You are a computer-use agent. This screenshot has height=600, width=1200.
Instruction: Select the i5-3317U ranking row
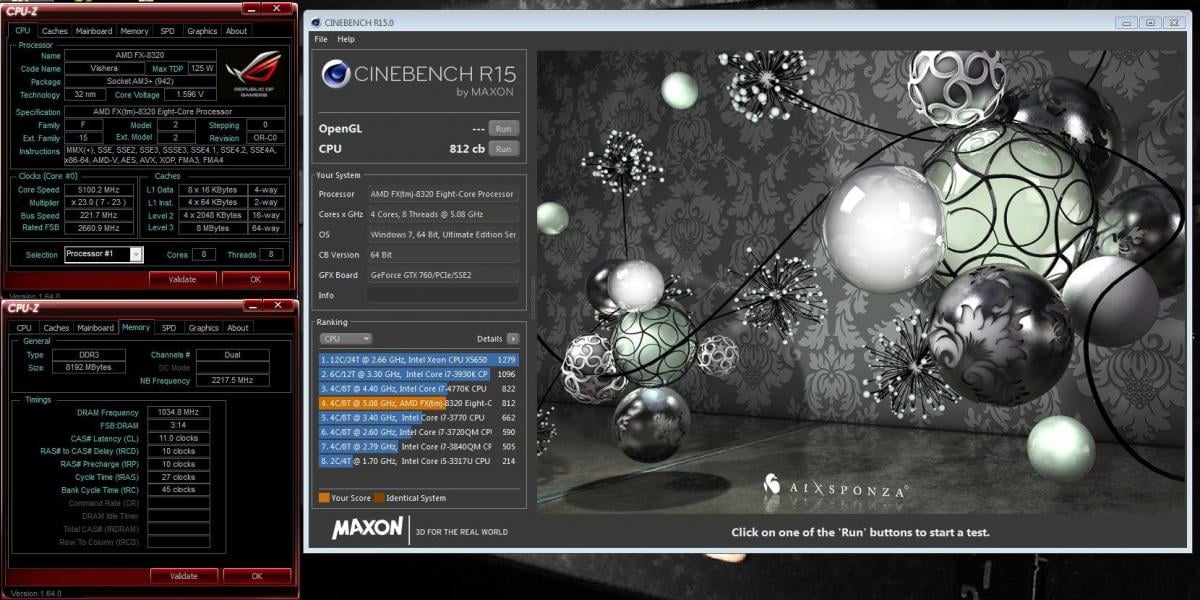pyautogui.click(x=419, y=461)
